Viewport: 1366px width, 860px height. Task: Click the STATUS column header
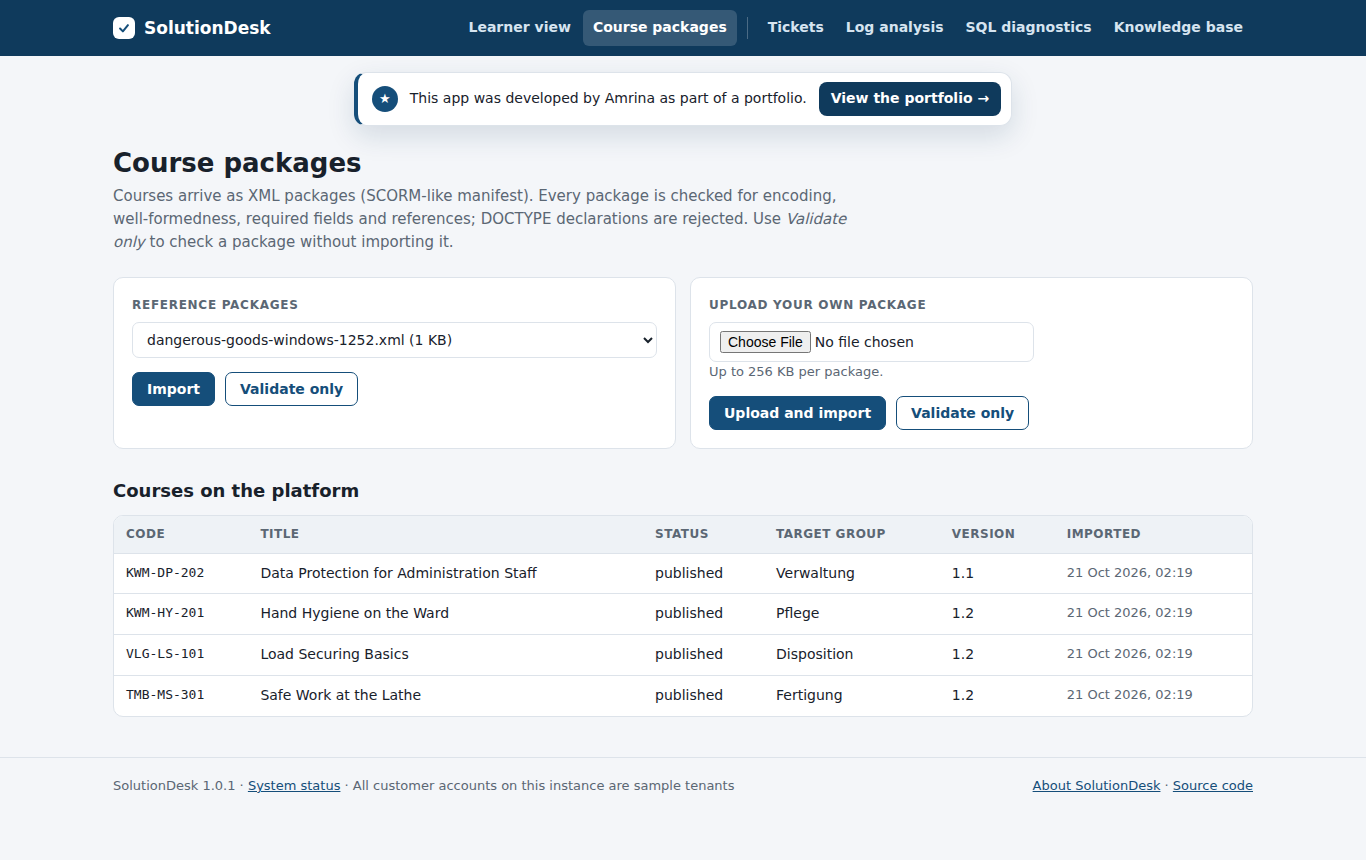[681, 534]
